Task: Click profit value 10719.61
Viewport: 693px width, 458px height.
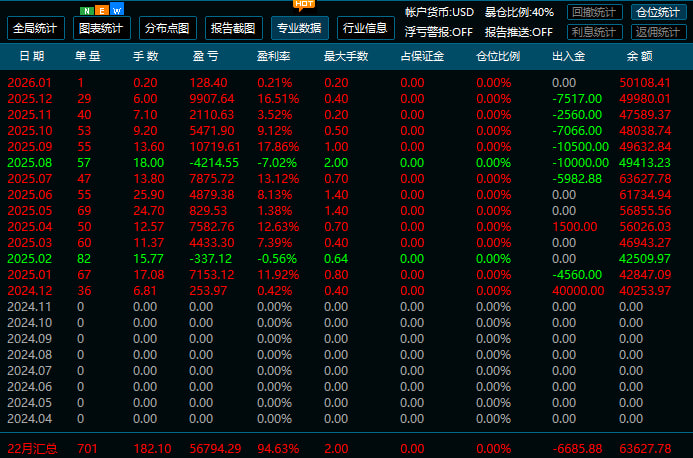Action: click(x=215, y=147)
